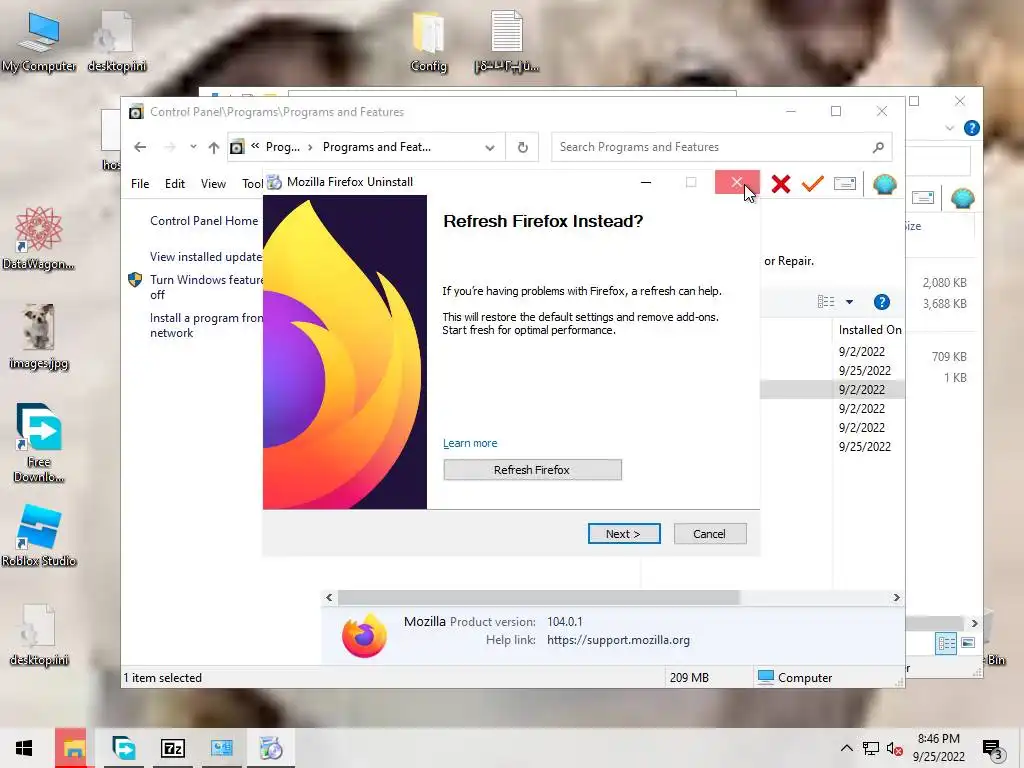Refresh the Programs and Features list
The image size is (1024, 768).
522,148
